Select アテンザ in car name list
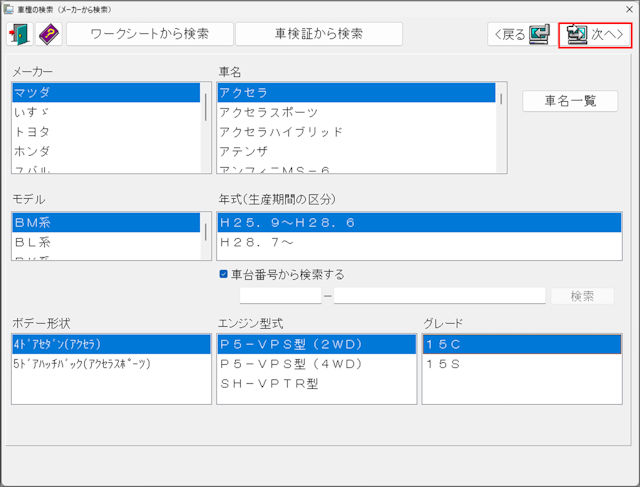 click(356, 151)
